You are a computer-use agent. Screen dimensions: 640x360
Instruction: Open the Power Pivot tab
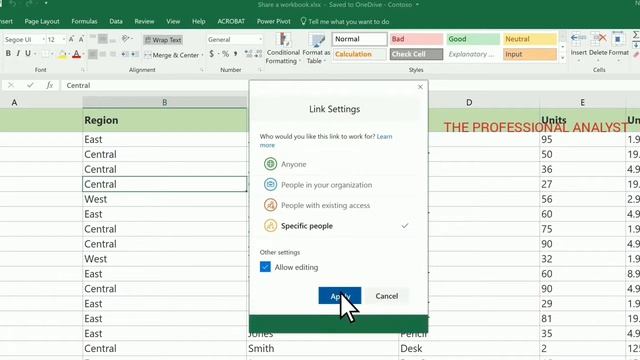point(273,21)
